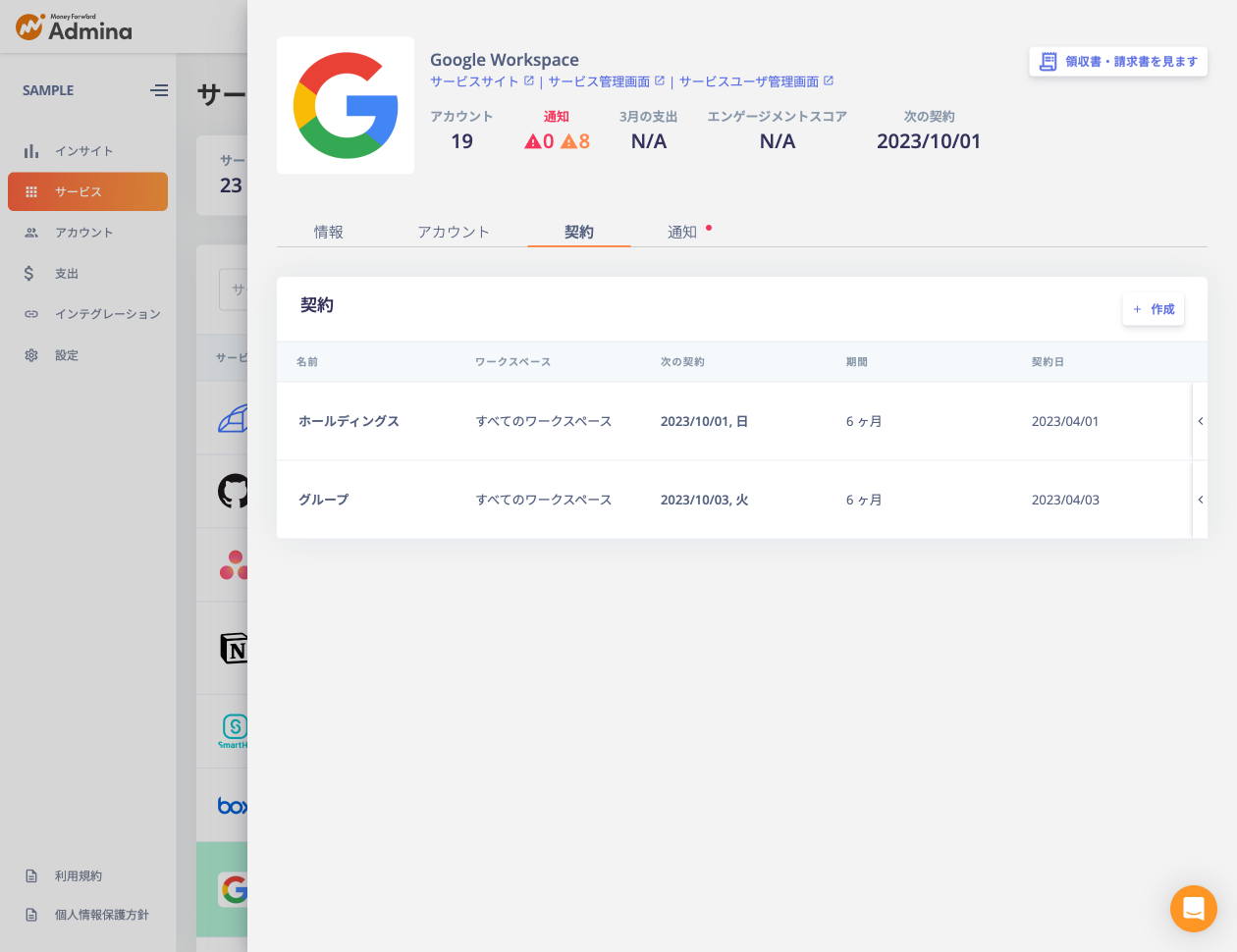Viewport: 1237px width, 952px height.
Task: Click the インサイト bar chart icon
Action: (31, 151)
